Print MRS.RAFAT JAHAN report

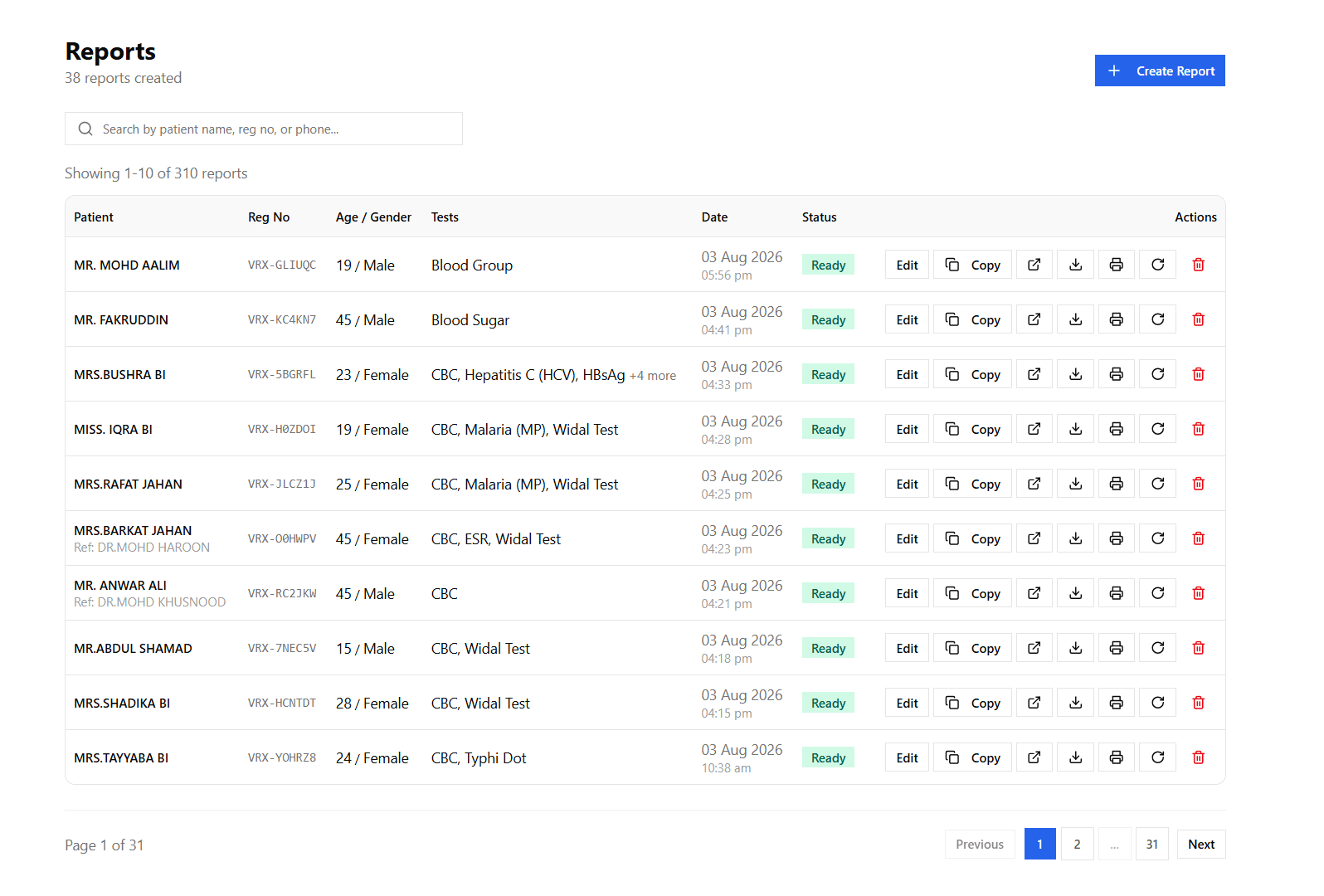click(x=1117, y=484)
